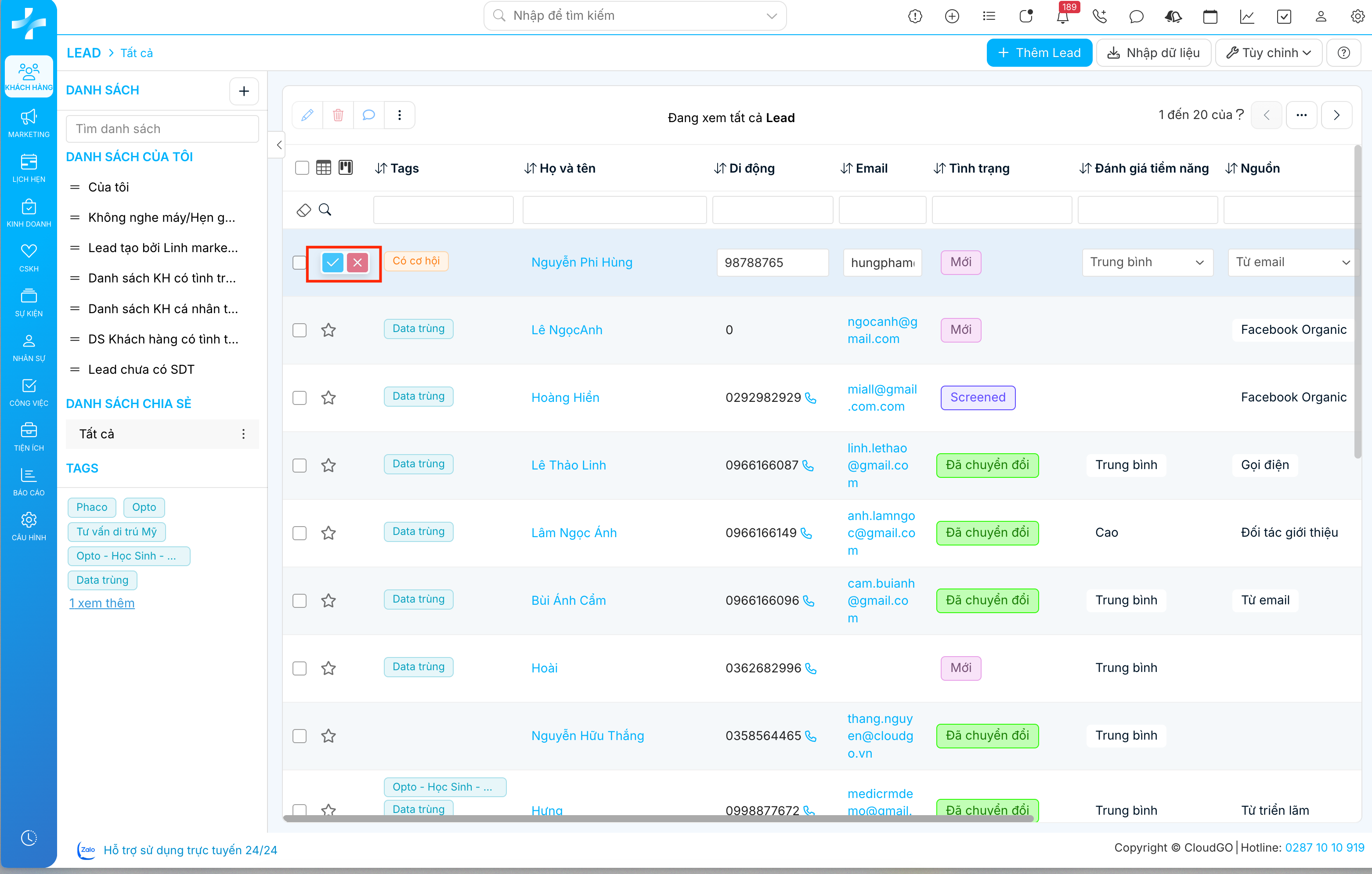Screen dimensions: 1372x874
Task: Toggle the select-all checkbox in header
Action: point(302,167)
